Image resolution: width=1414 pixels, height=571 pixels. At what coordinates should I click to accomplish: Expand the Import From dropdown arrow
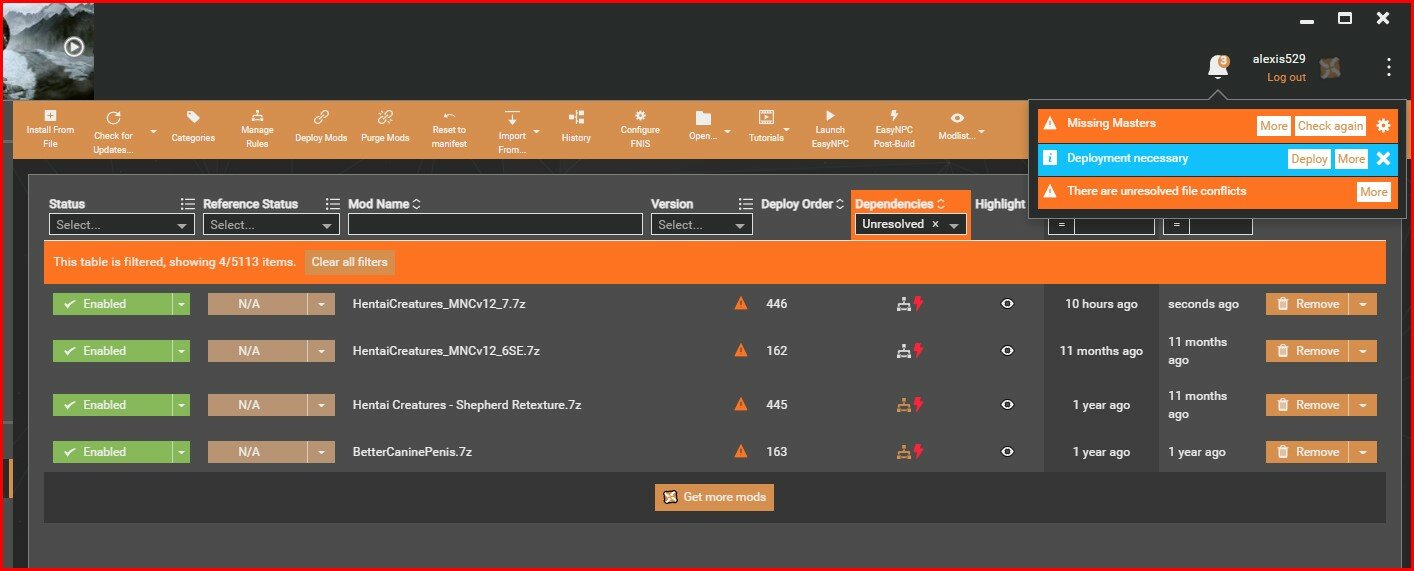point(536,131)
